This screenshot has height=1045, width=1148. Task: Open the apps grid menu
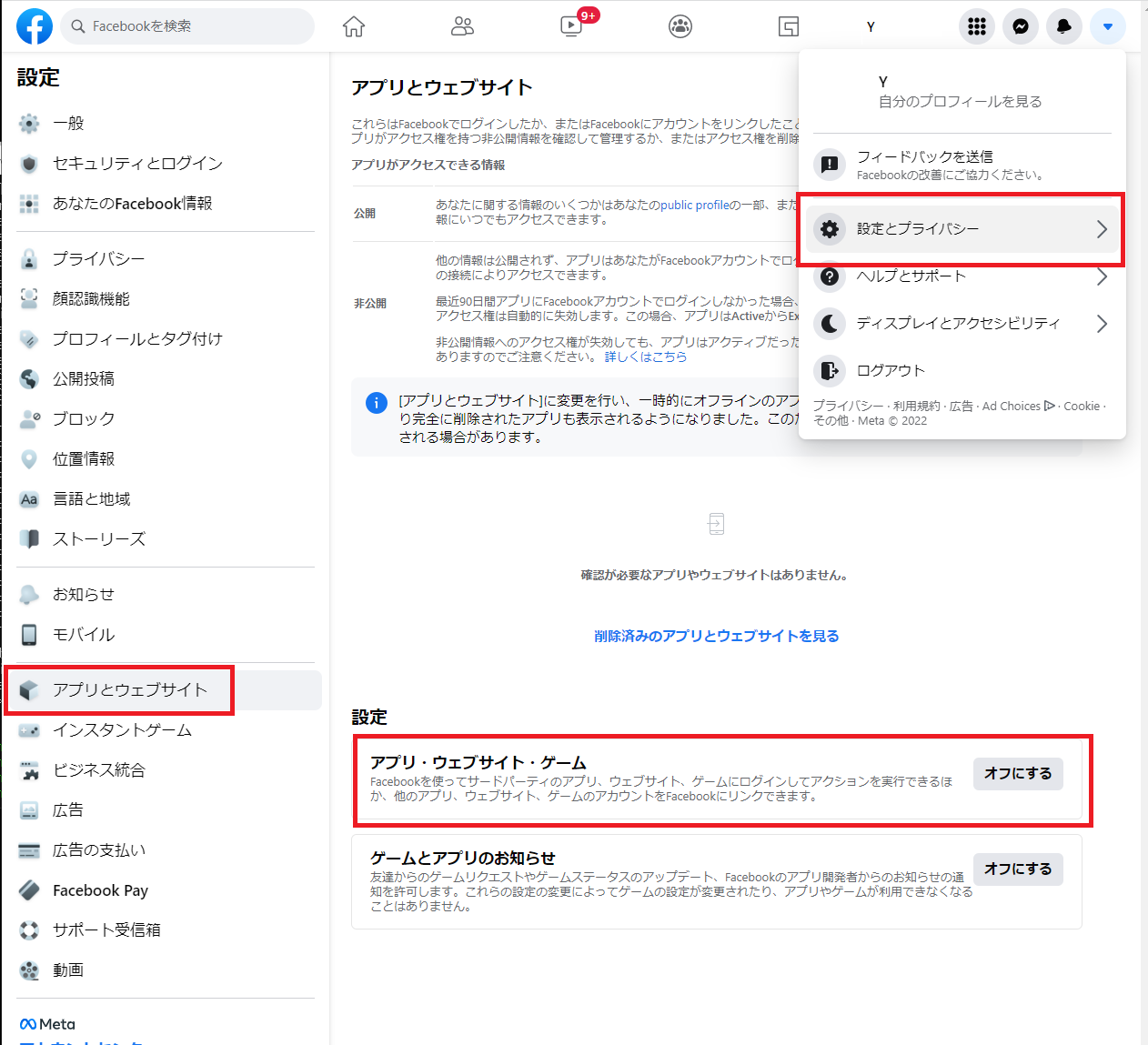coord(976,26)
